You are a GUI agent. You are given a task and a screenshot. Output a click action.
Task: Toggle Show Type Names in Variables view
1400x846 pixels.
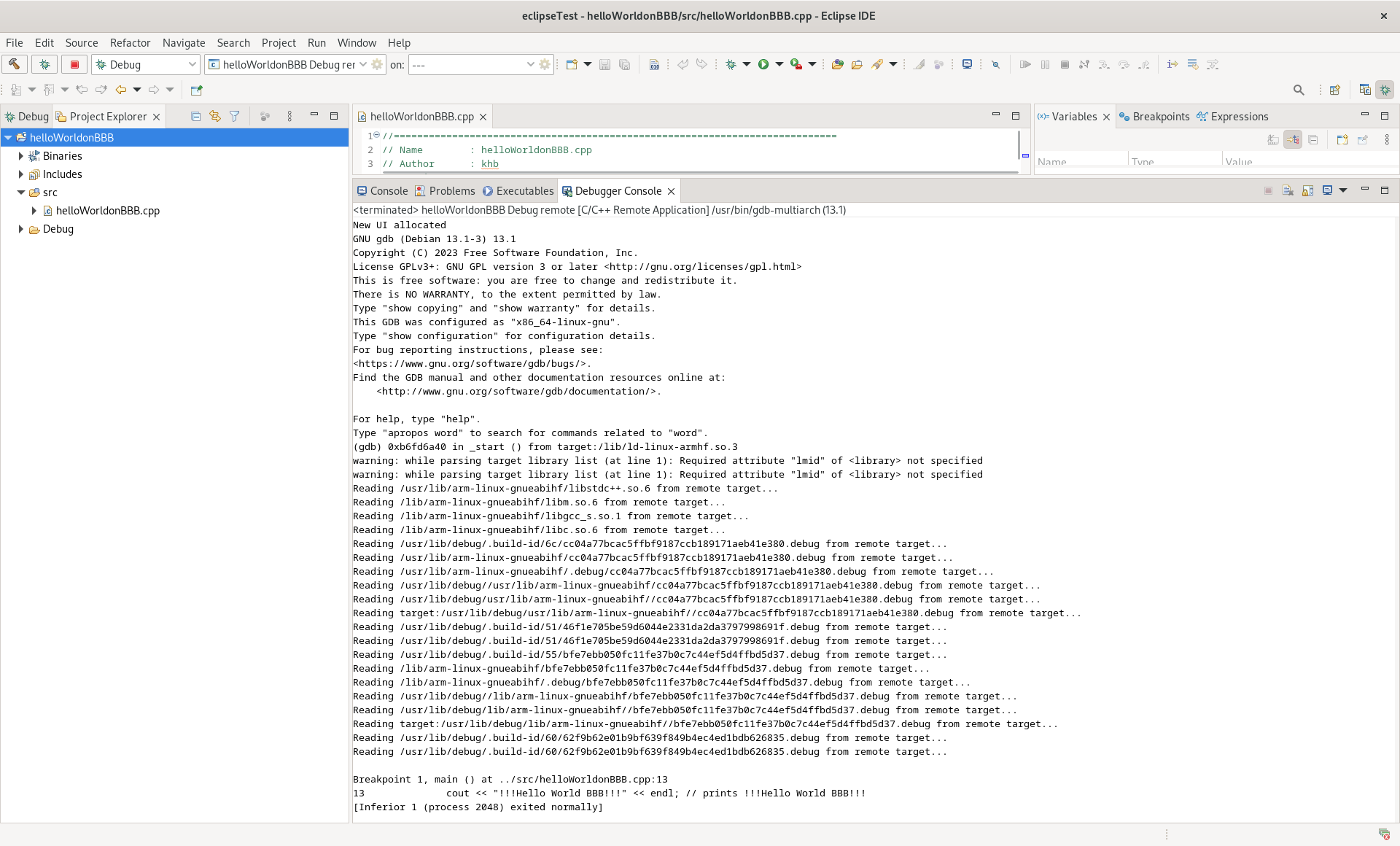(1273, 139)
